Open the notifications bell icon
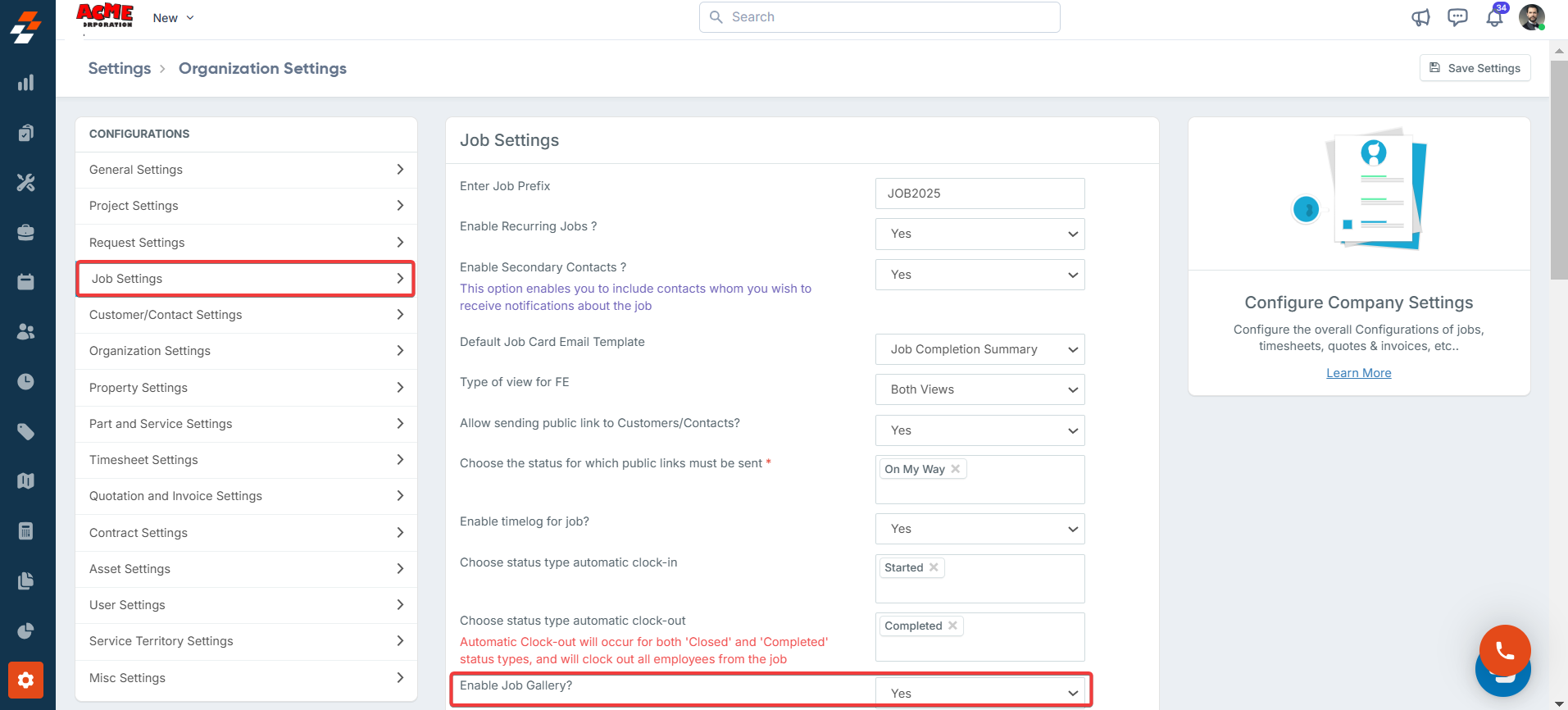The image size is (1568, 710). point(1494,18)
